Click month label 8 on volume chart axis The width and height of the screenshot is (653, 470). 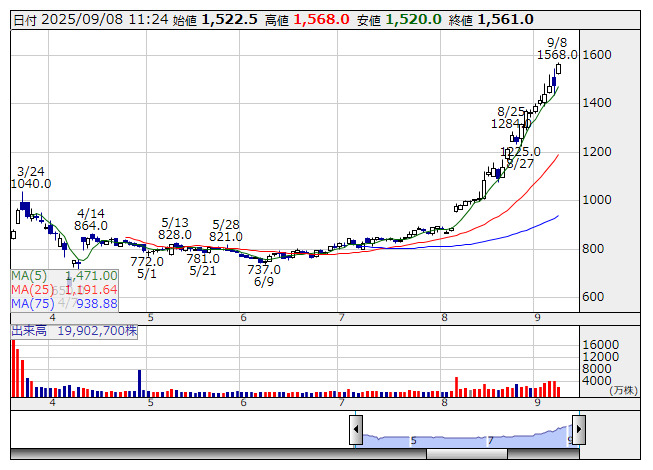click(x=444, y=403)
